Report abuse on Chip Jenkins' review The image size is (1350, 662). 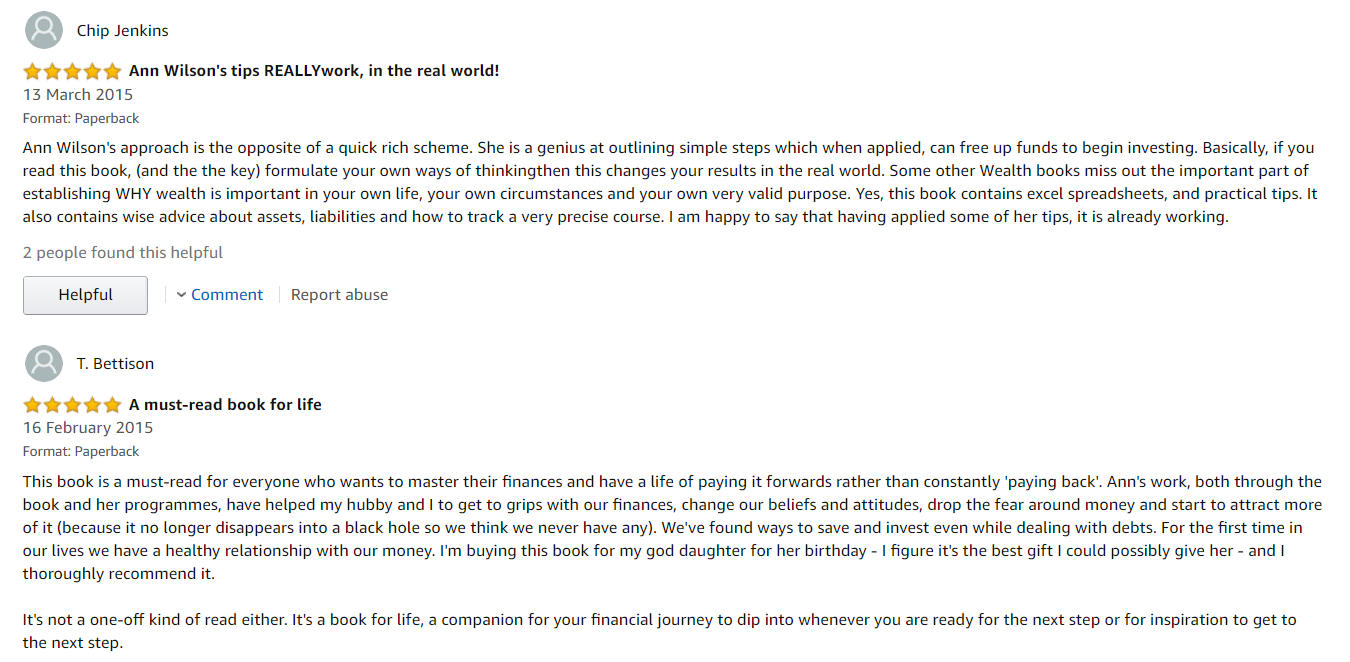click(x=339, y=295)
